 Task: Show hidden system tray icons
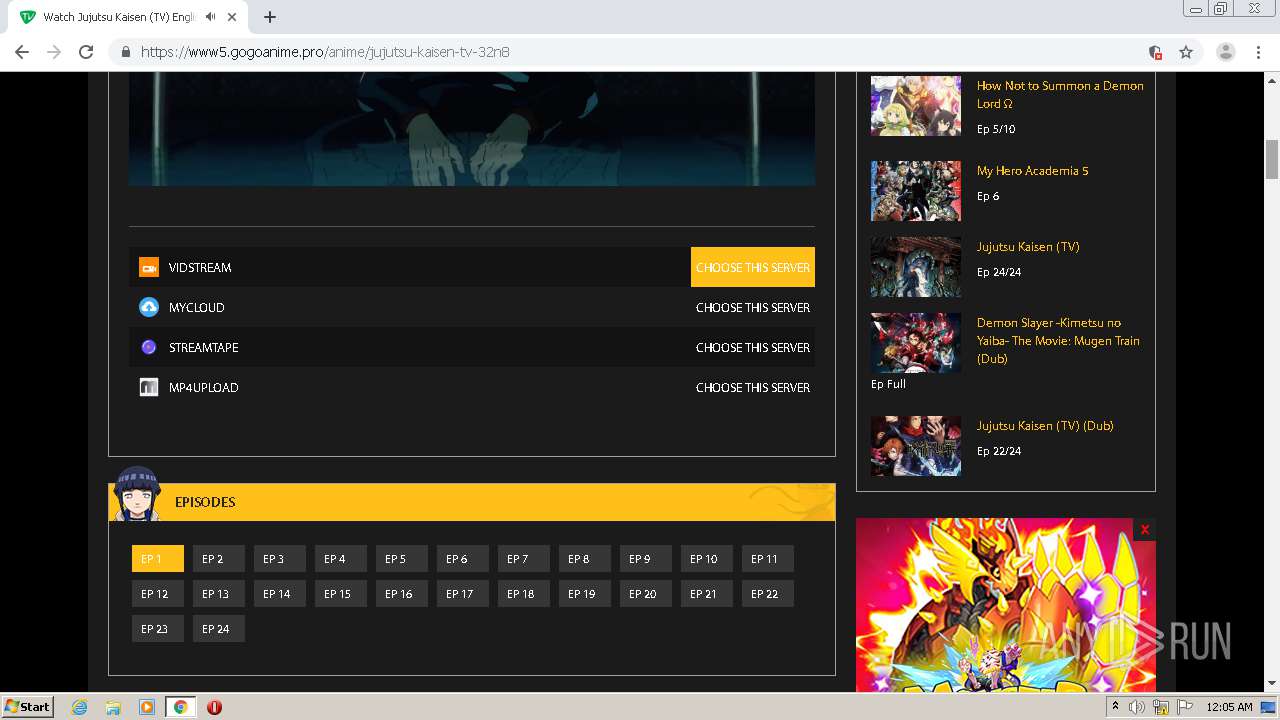click(1115, 707)
